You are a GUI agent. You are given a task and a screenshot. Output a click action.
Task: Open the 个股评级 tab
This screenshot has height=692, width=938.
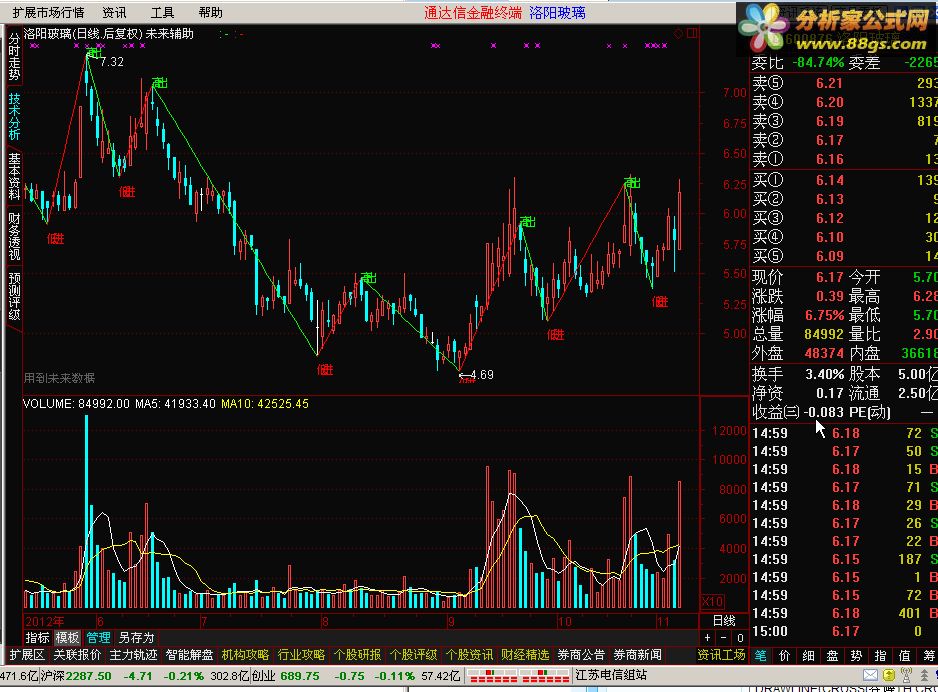point(413,655)
